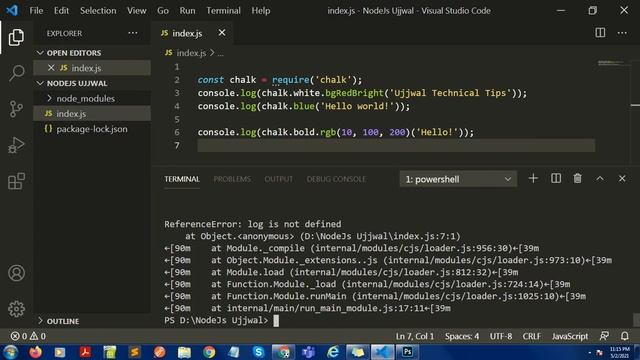
Task: Select index.js file in explorer tree
Action: tap(92, 113)
